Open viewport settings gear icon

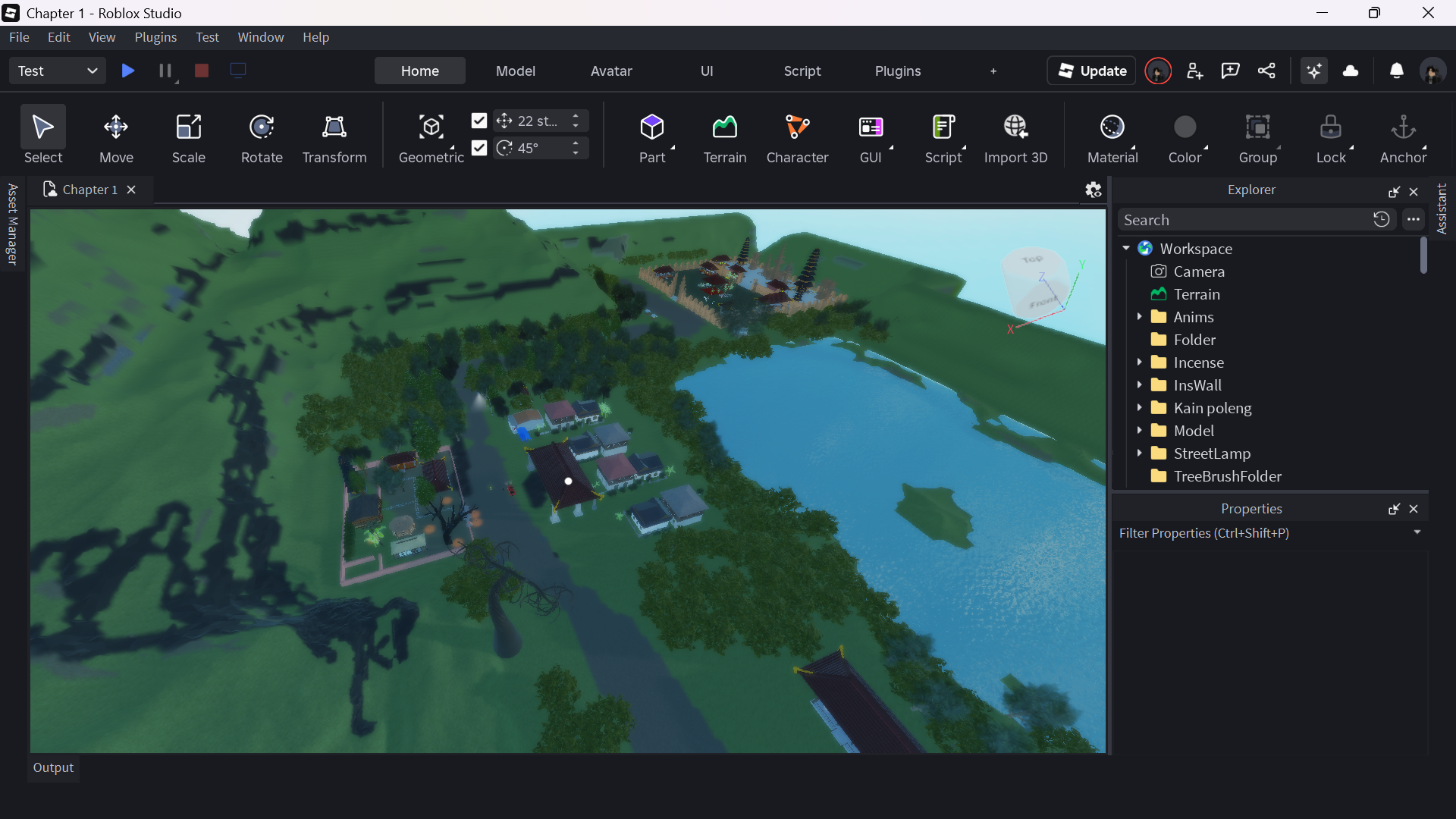[x=1093, y=190]
